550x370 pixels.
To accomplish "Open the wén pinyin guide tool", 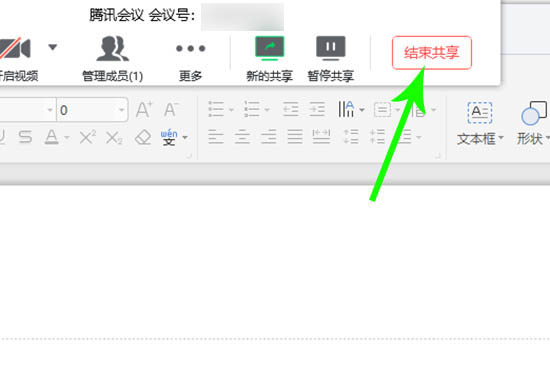I will tap(169, 137).
